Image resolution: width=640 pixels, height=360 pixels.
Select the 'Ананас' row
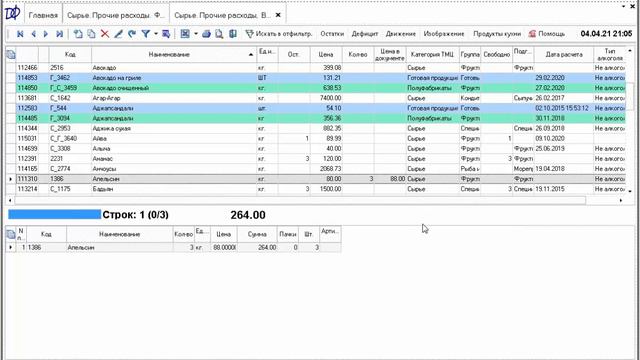click(320, 158)
